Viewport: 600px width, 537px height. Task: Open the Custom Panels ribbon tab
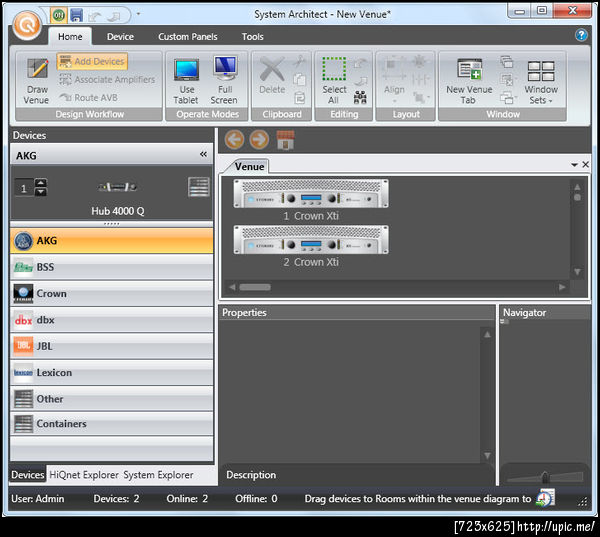point(188,37)
